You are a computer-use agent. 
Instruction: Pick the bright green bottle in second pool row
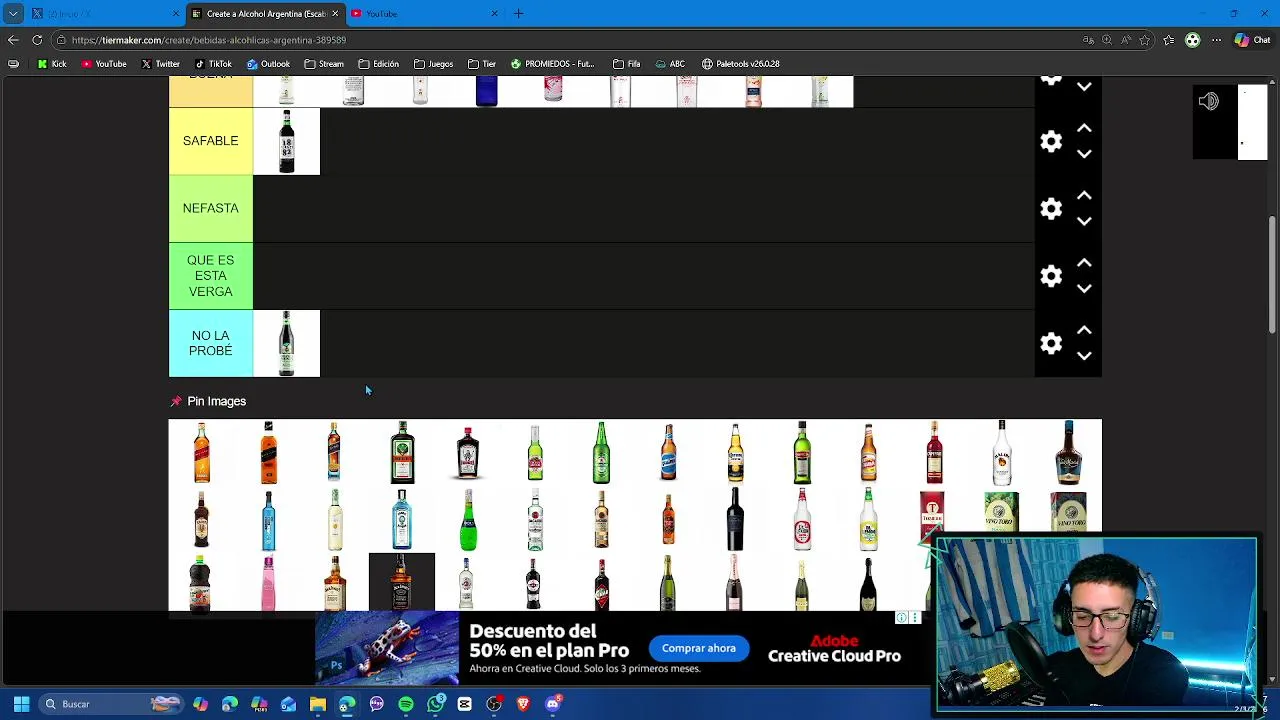tap(468, 519)
